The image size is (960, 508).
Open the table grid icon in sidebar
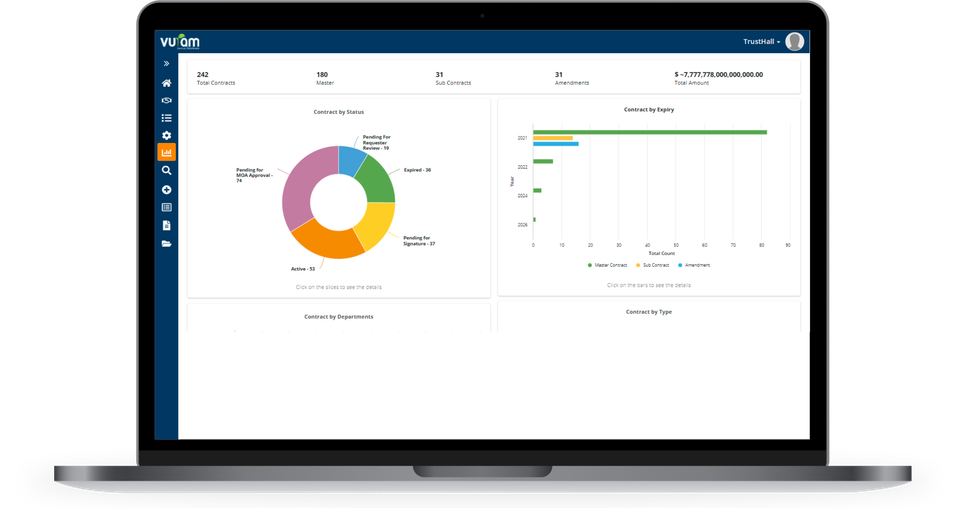[167, 207]
